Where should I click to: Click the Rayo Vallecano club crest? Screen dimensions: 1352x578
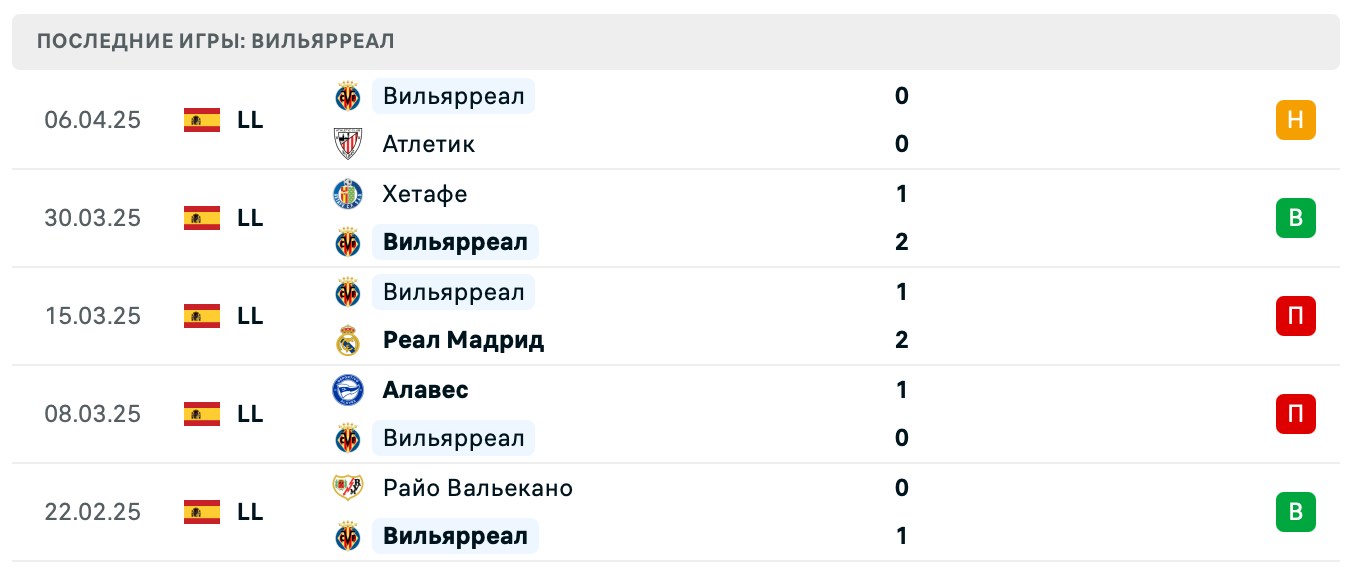(x=347, y=488)
